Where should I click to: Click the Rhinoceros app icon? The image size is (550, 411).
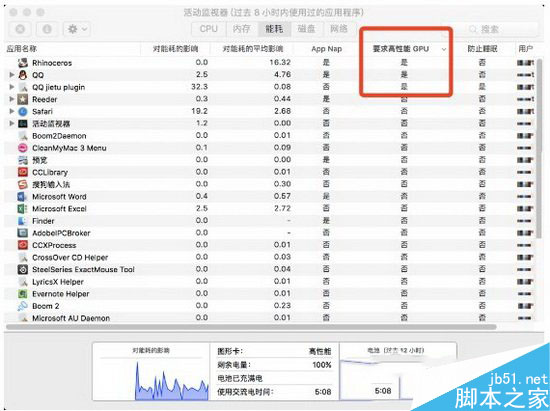pos(23,63)
